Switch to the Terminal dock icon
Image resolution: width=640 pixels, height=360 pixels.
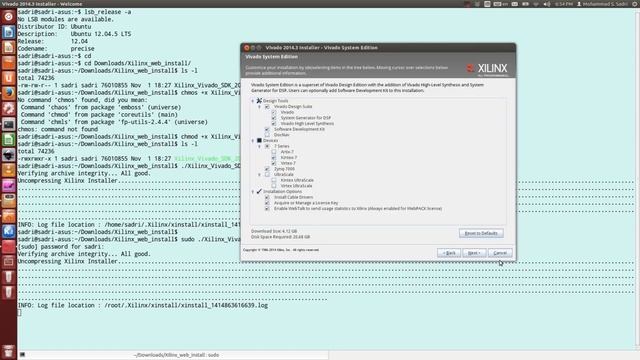pos(9,124)
